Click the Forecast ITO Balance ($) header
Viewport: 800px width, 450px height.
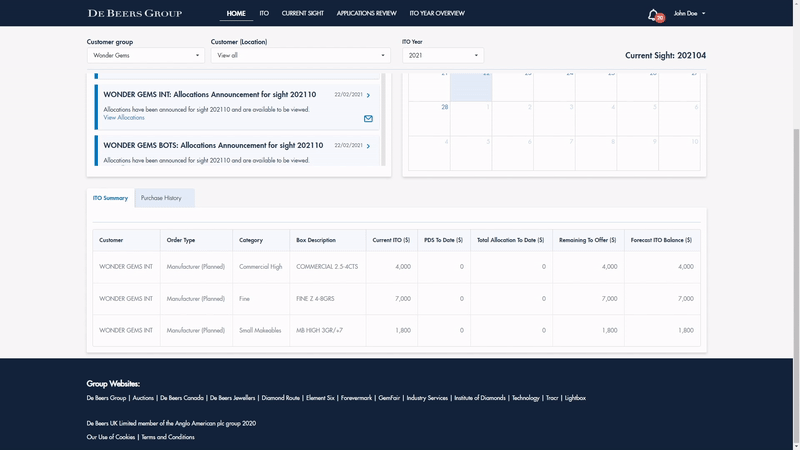(x=661, y=240)
